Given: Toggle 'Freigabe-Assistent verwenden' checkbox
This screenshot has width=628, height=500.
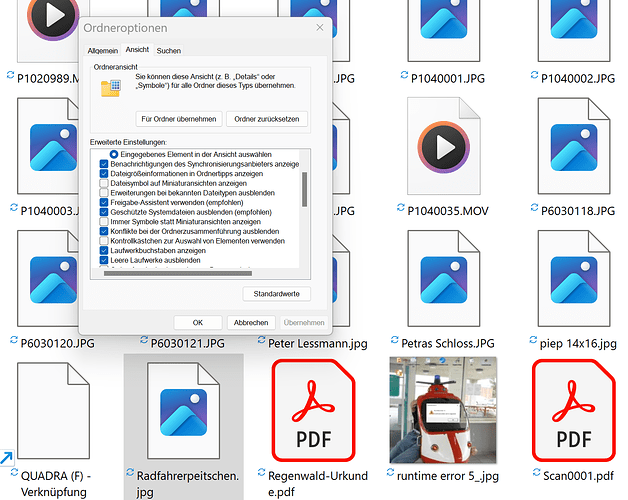Looking at the screenshot, I should [x=104, y=202].
